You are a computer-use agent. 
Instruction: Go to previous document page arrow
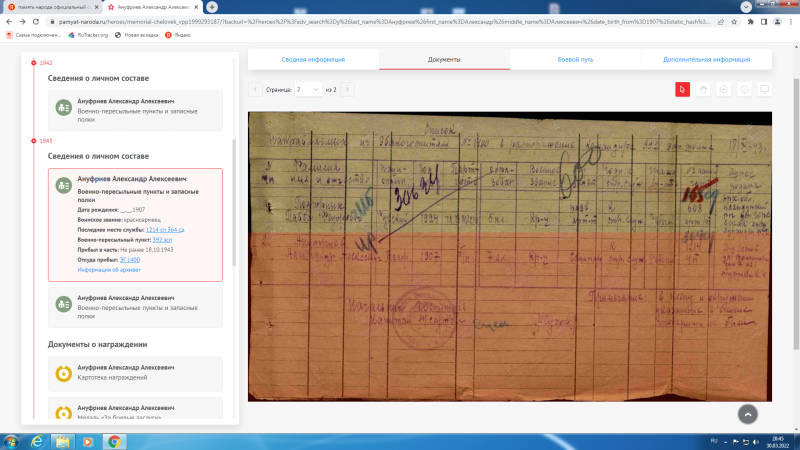(x=255, y=89)
